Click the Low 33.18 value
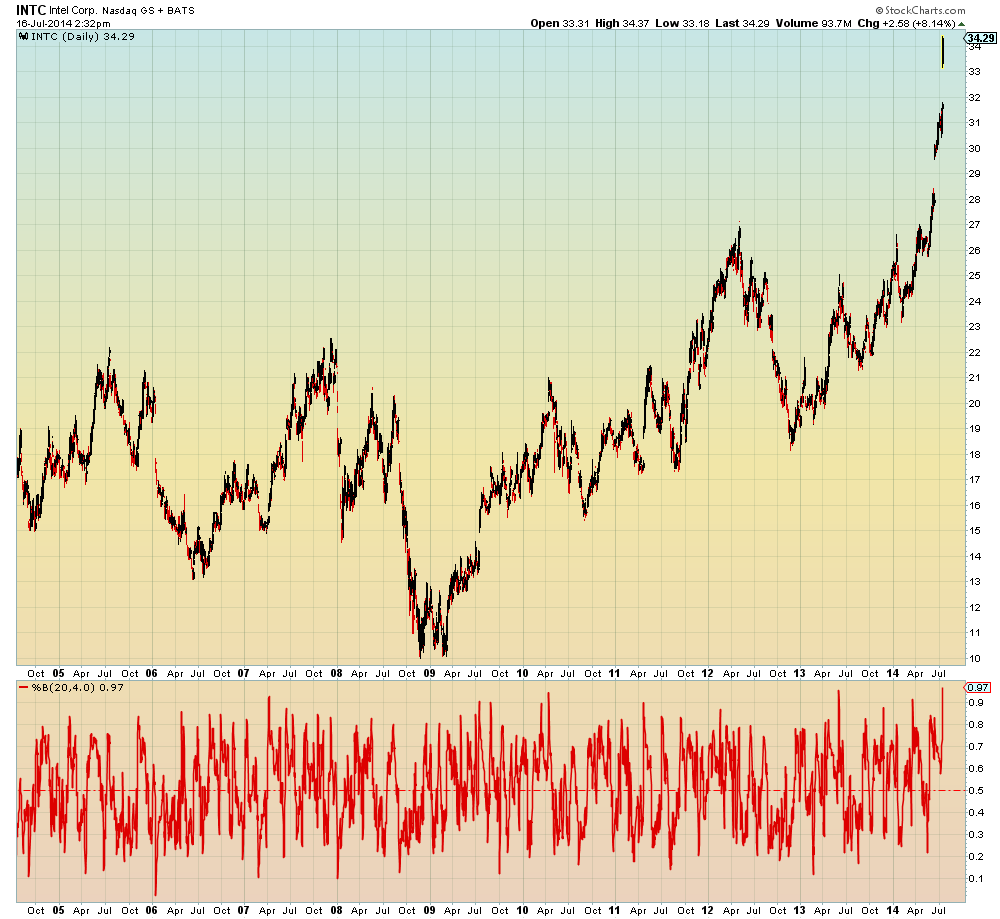Image resolution: width=1000 pixels, height=919 pixels. [682, 24]
